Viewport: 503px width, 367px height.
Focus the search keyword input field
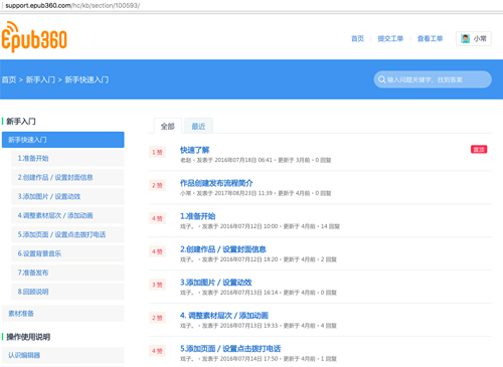click(432, 80)
